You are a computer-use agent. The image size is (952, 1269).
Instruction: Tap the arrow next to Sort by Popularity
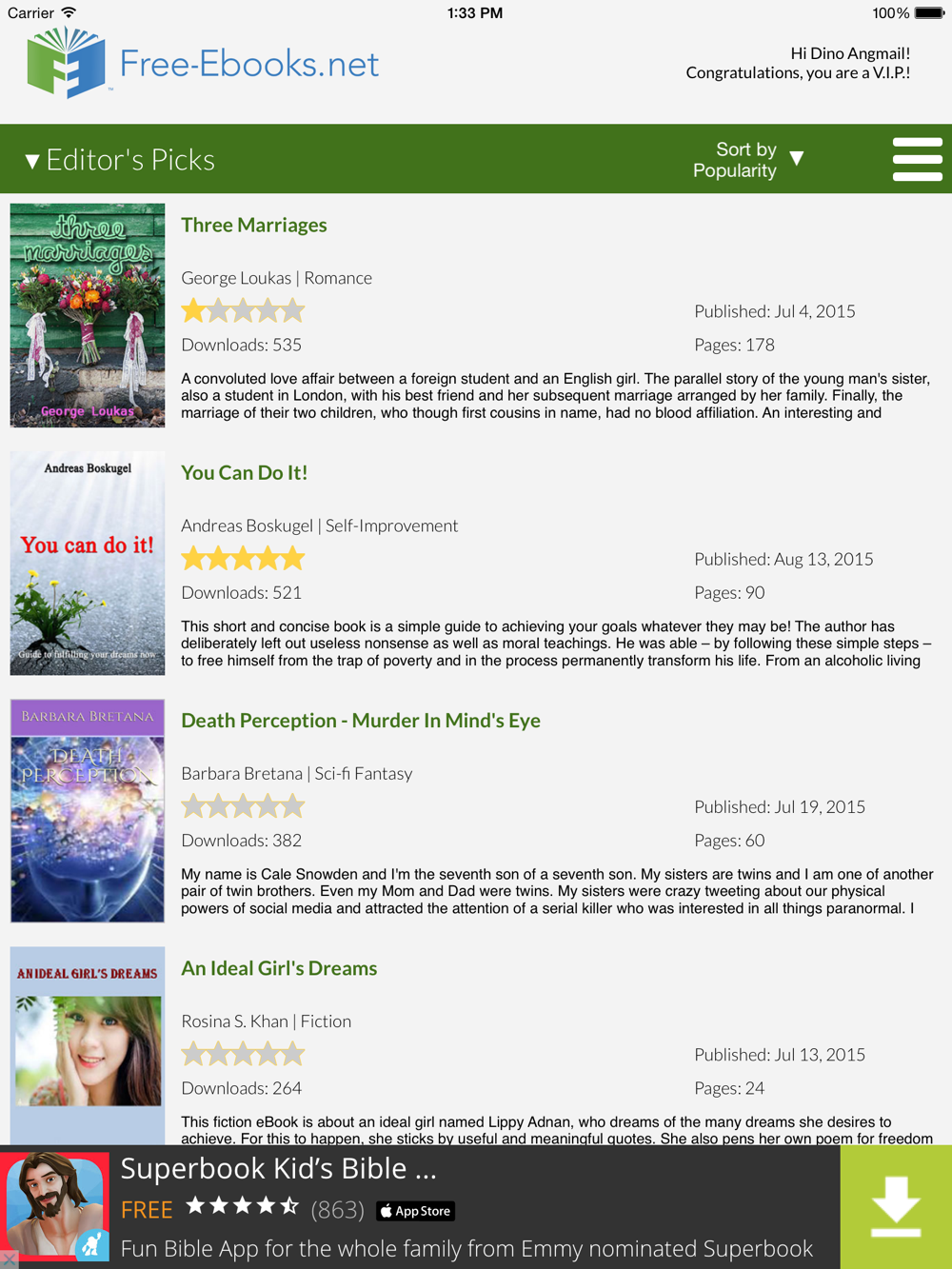tap(797, 158)
